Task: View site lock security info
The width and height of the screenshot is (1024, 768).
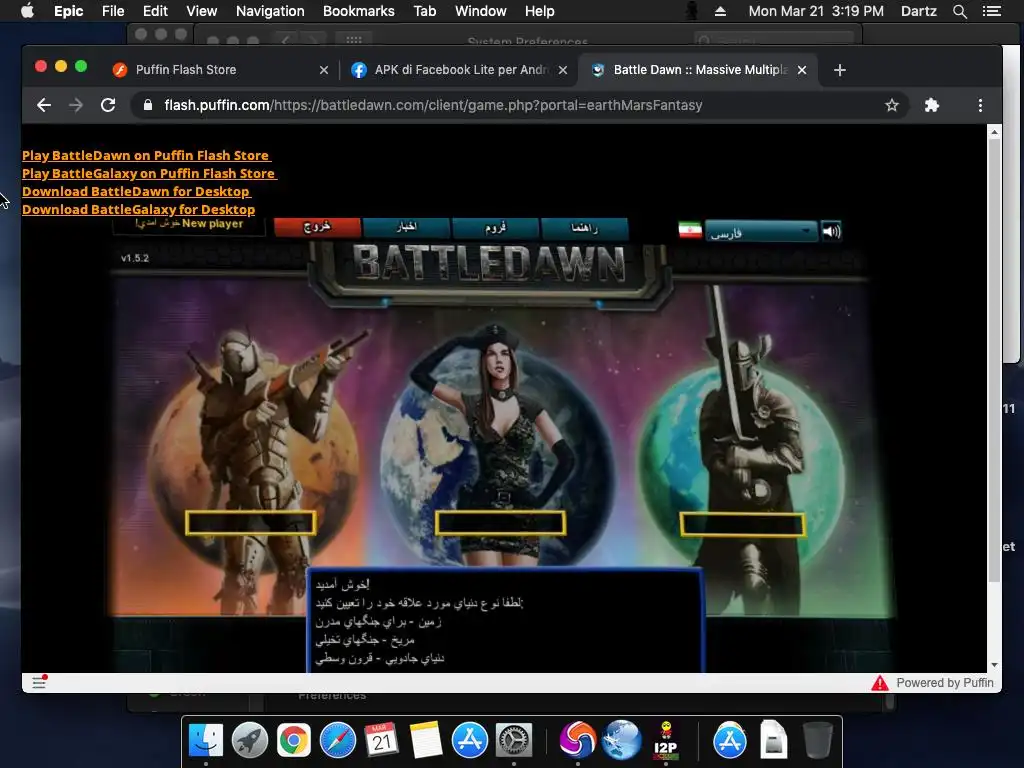Action: tap(148, 105)
